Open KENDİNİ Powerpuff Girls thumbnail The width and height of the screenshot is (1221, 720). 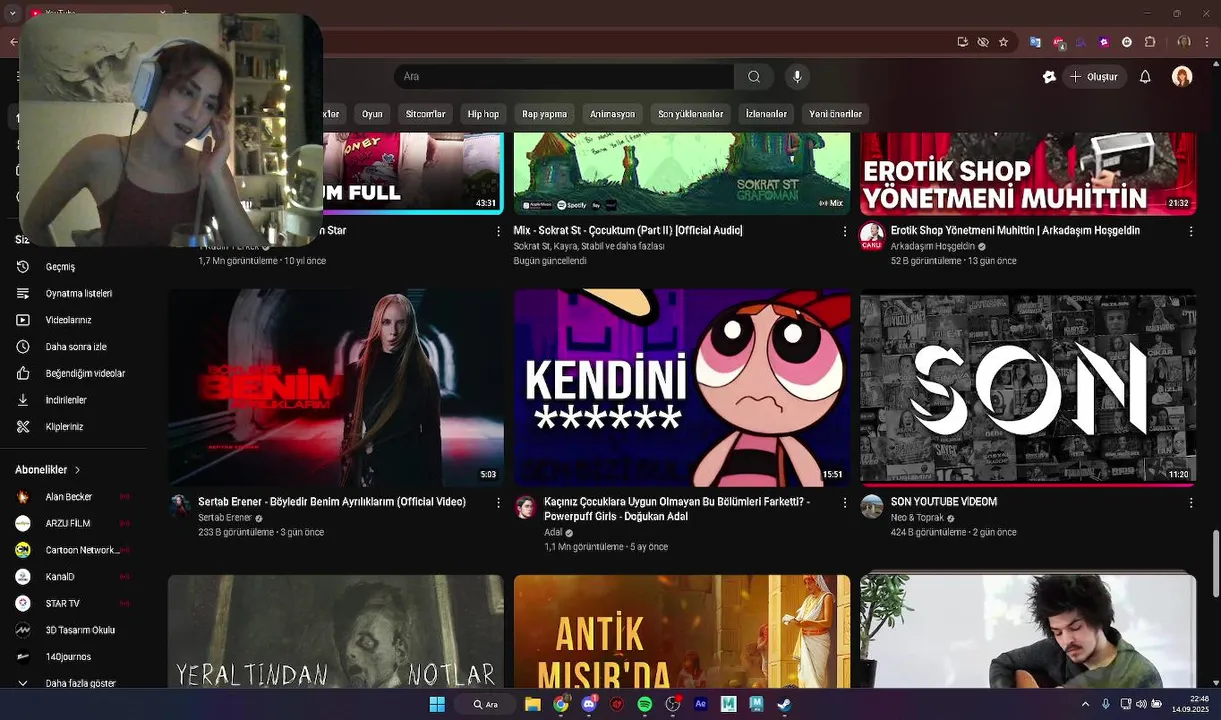coord(682,388)
